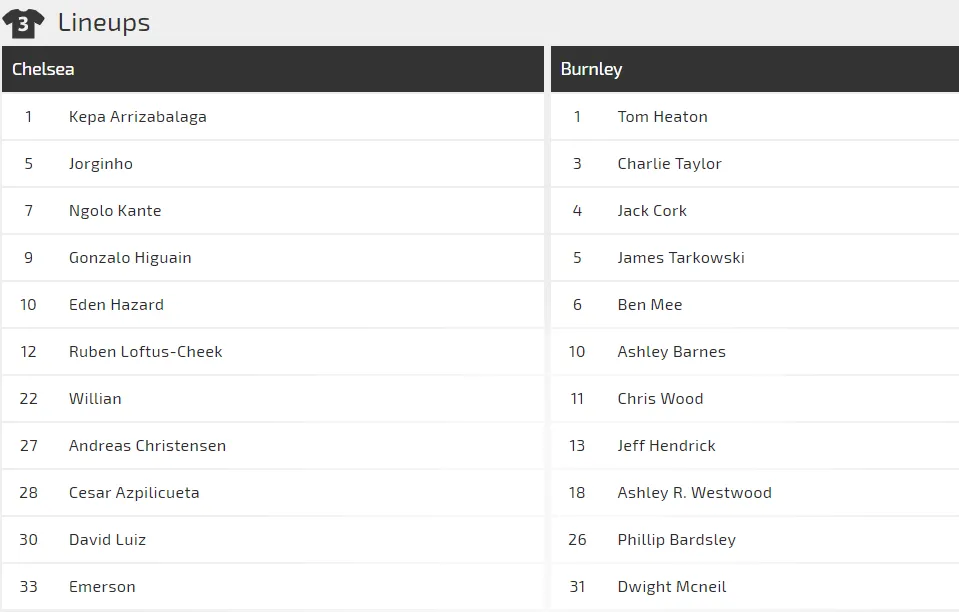
Task: Click Dwight Mcneil's name
Action: coord(671,587)
